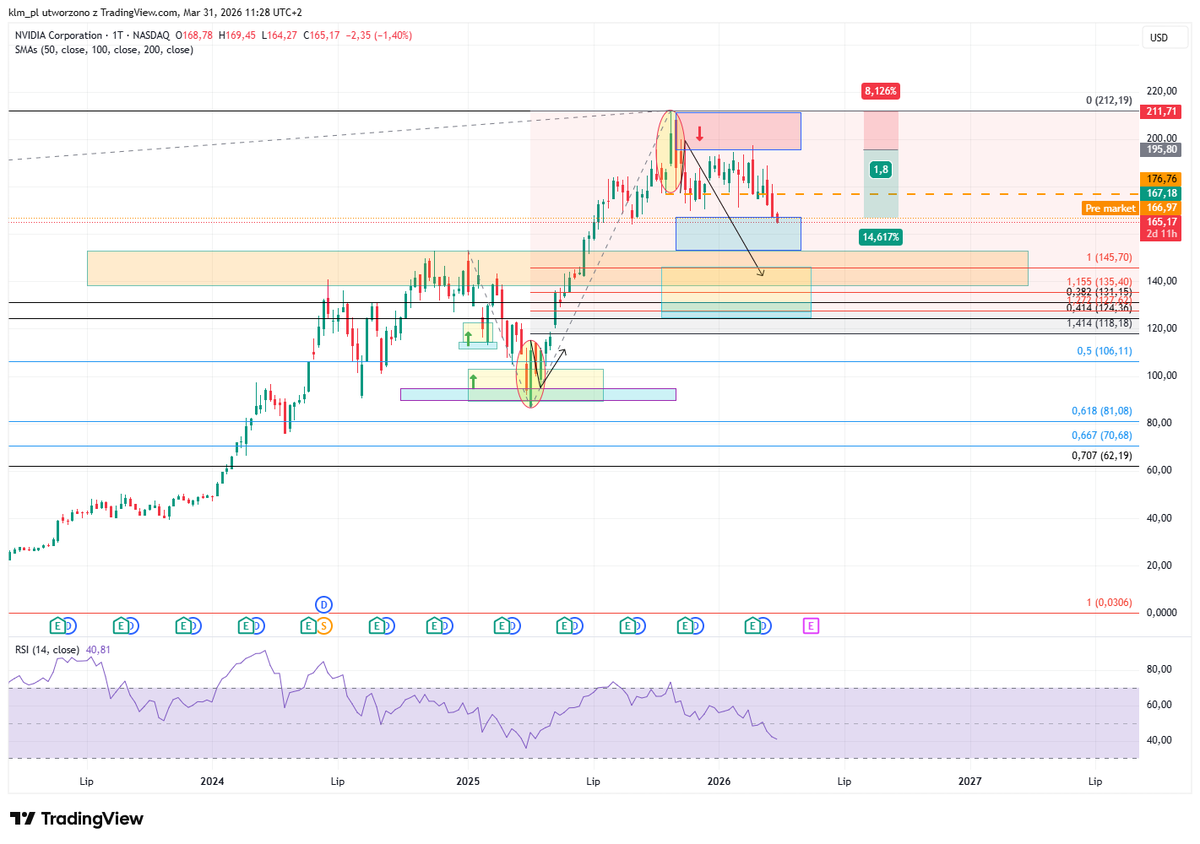Click the orange Pre market label
The height and width of the screenshot is (844, 1200).
(1111, 207)
